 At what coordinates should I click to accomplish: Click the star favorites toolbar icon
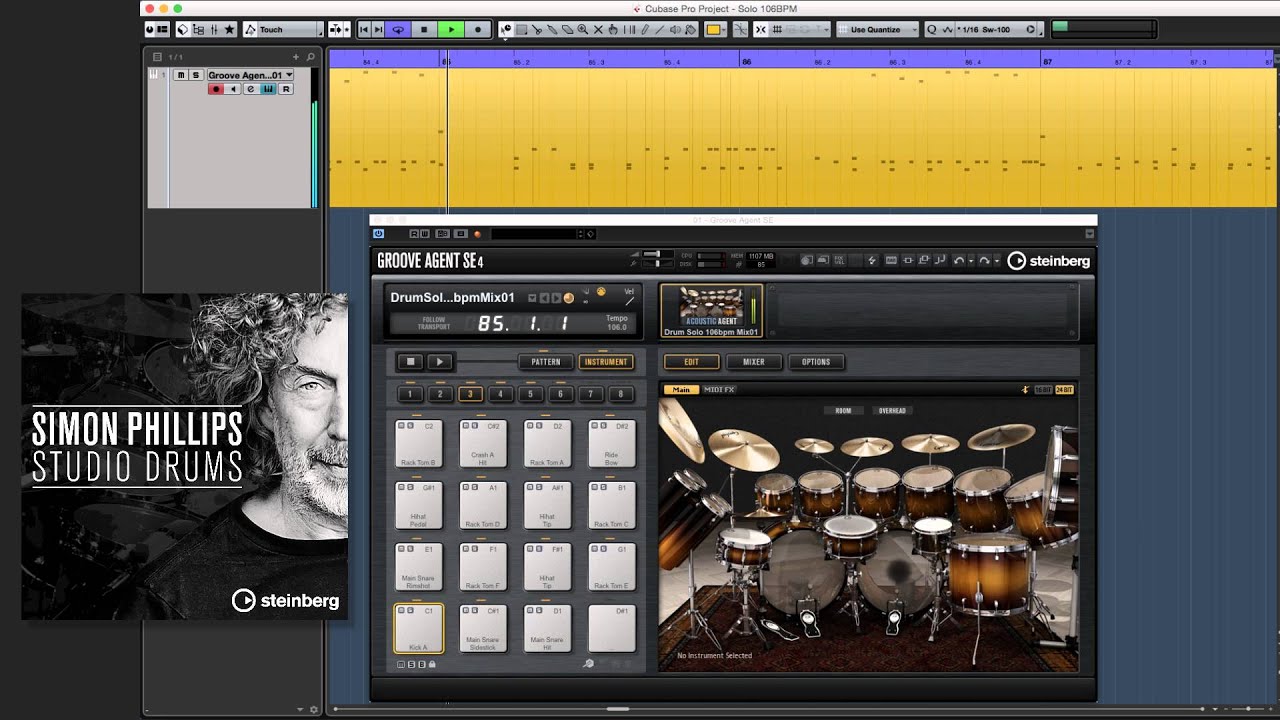(230, 30)
